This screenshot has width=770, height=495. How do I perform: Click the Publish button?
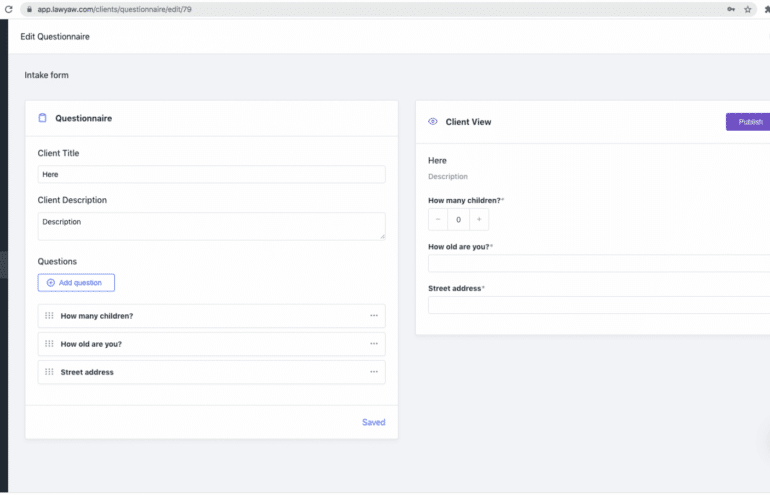pyautogui.click(x=748, y=122)
